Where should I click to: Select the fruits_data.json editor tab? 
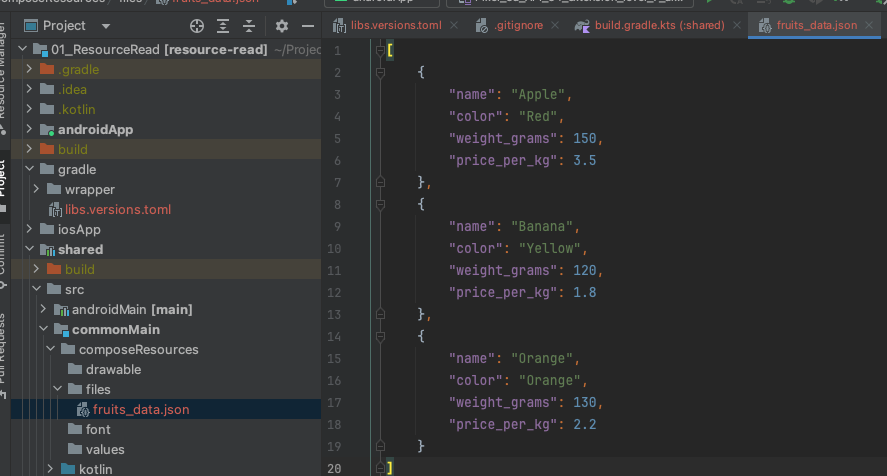pos(816,25)
